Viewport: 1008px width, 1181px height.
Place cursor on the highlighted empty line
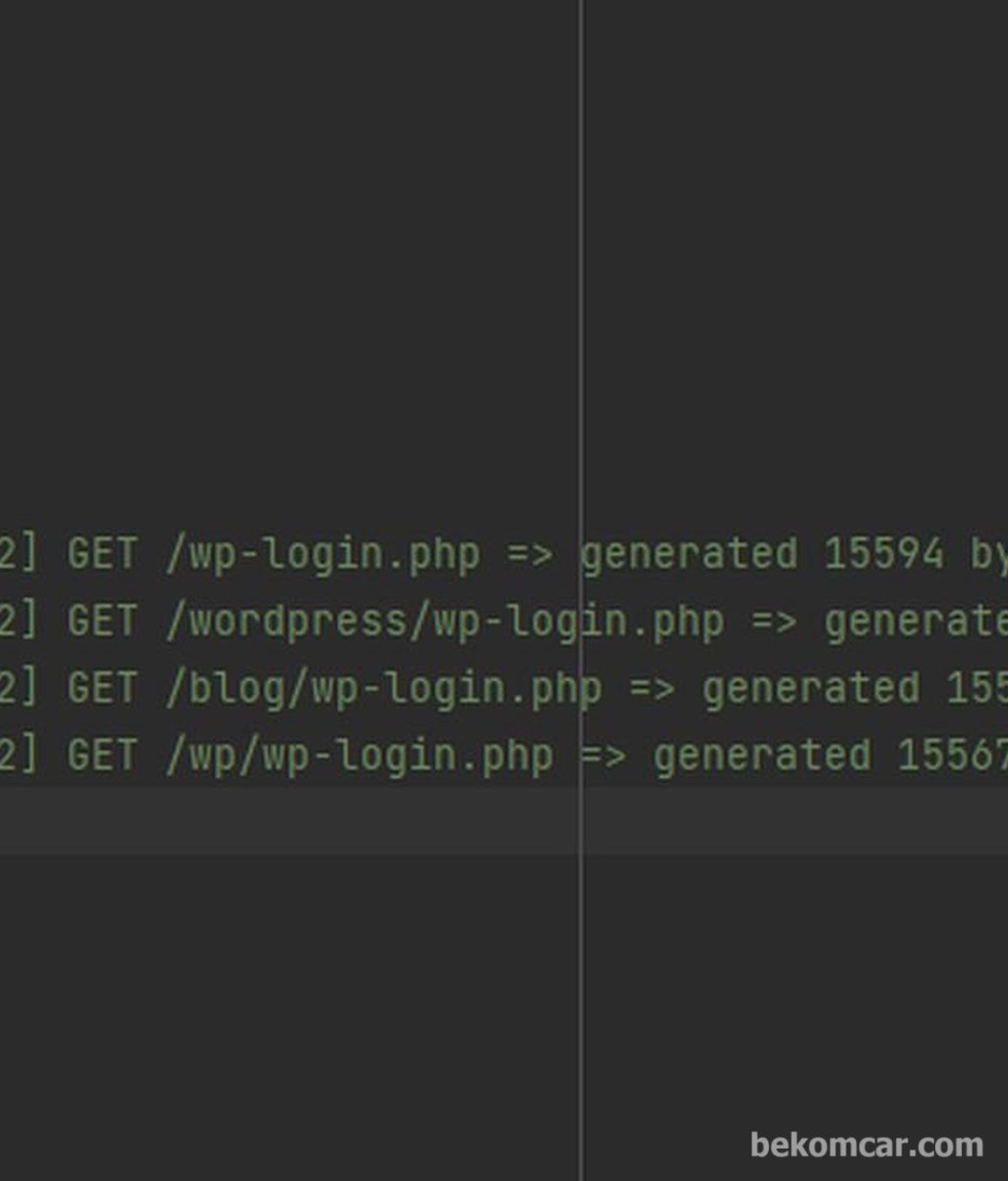[x=504, y=821]
